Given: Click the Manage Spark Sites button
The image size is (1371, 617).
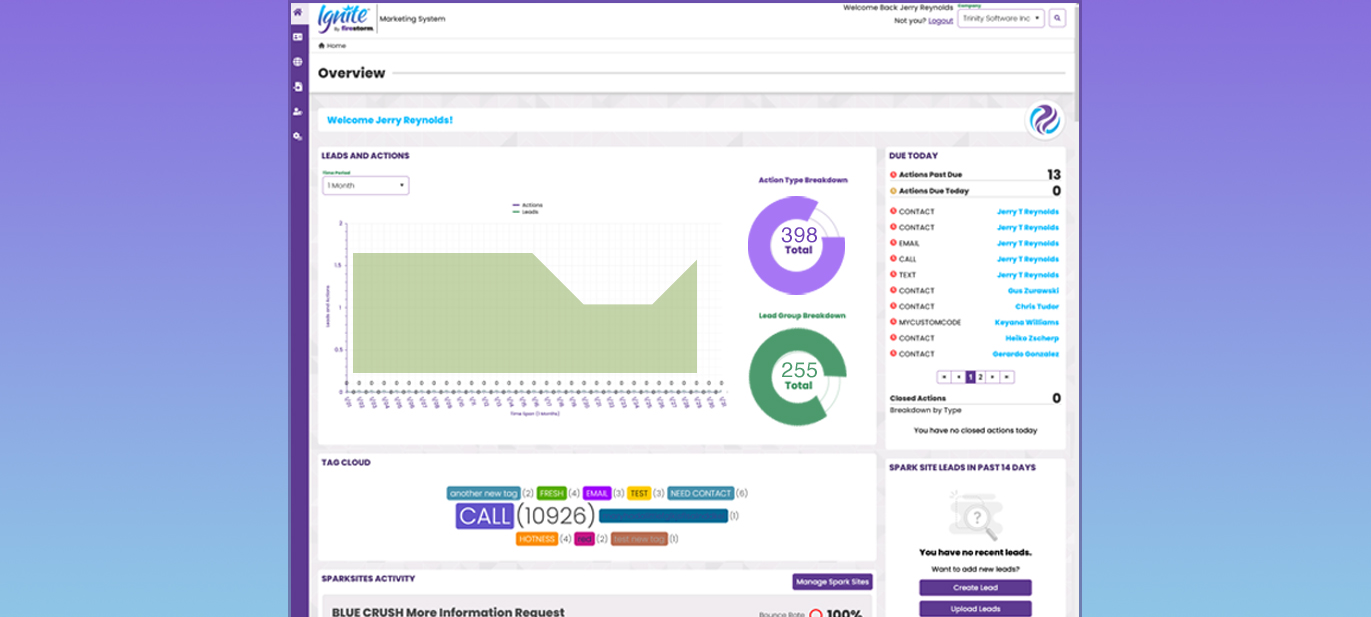Looking at the screenshot, I should coord(832,582).
